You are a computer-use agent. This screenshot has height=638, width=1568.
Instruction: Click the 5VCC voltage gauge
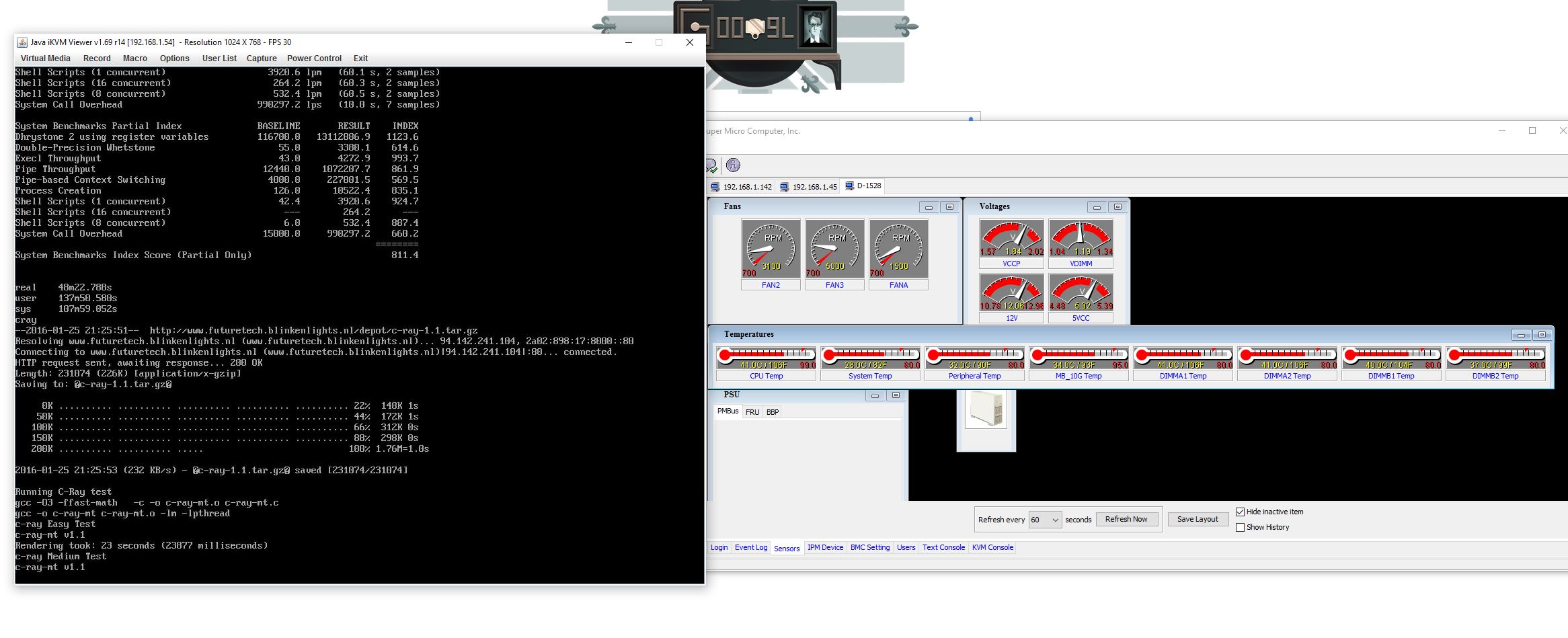pos(1081,292)
